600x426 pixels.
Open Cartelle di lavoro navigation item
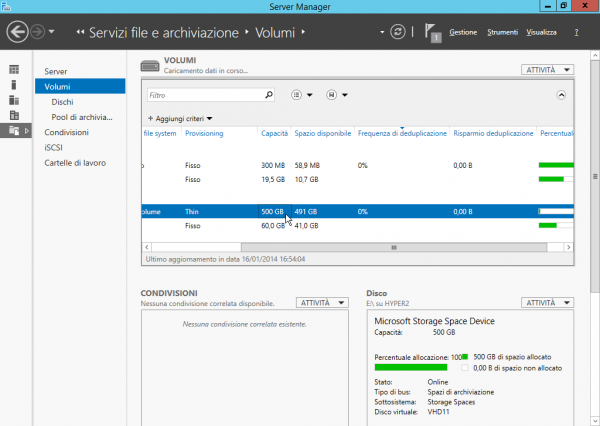point(75,163)
